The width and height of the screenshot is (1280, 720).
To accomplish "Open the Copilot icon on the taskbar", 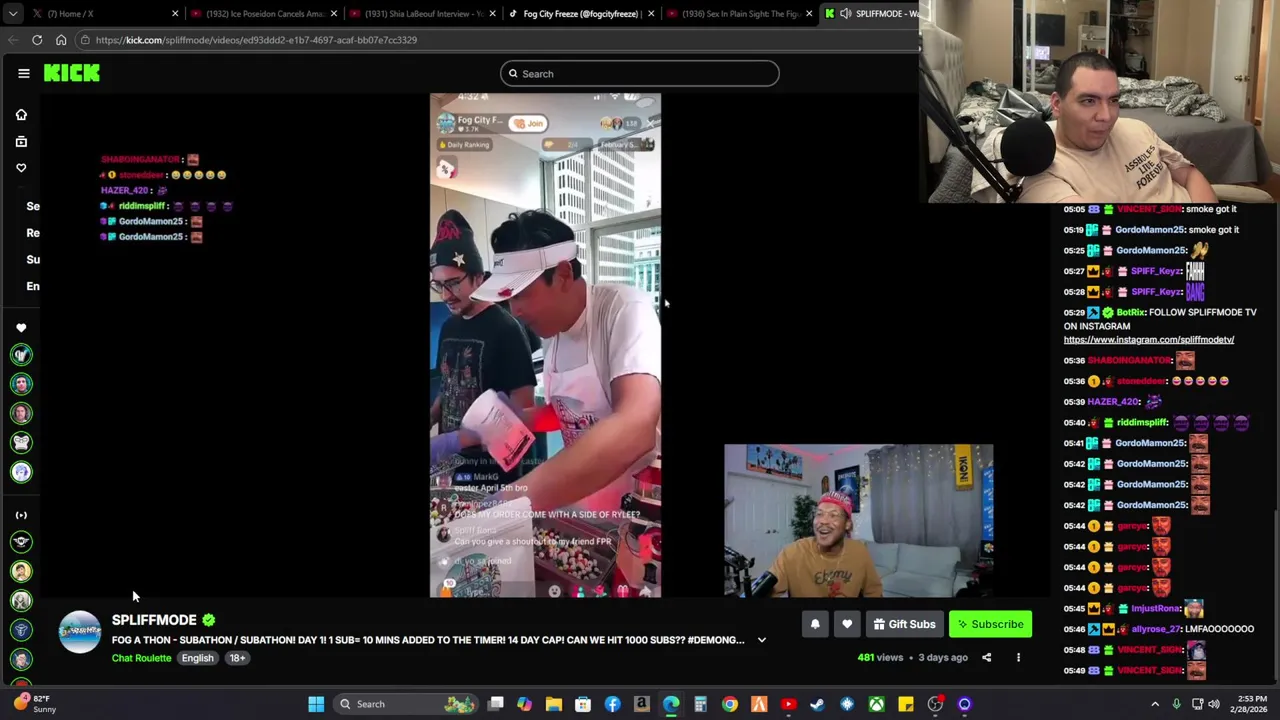I will 524,704.
